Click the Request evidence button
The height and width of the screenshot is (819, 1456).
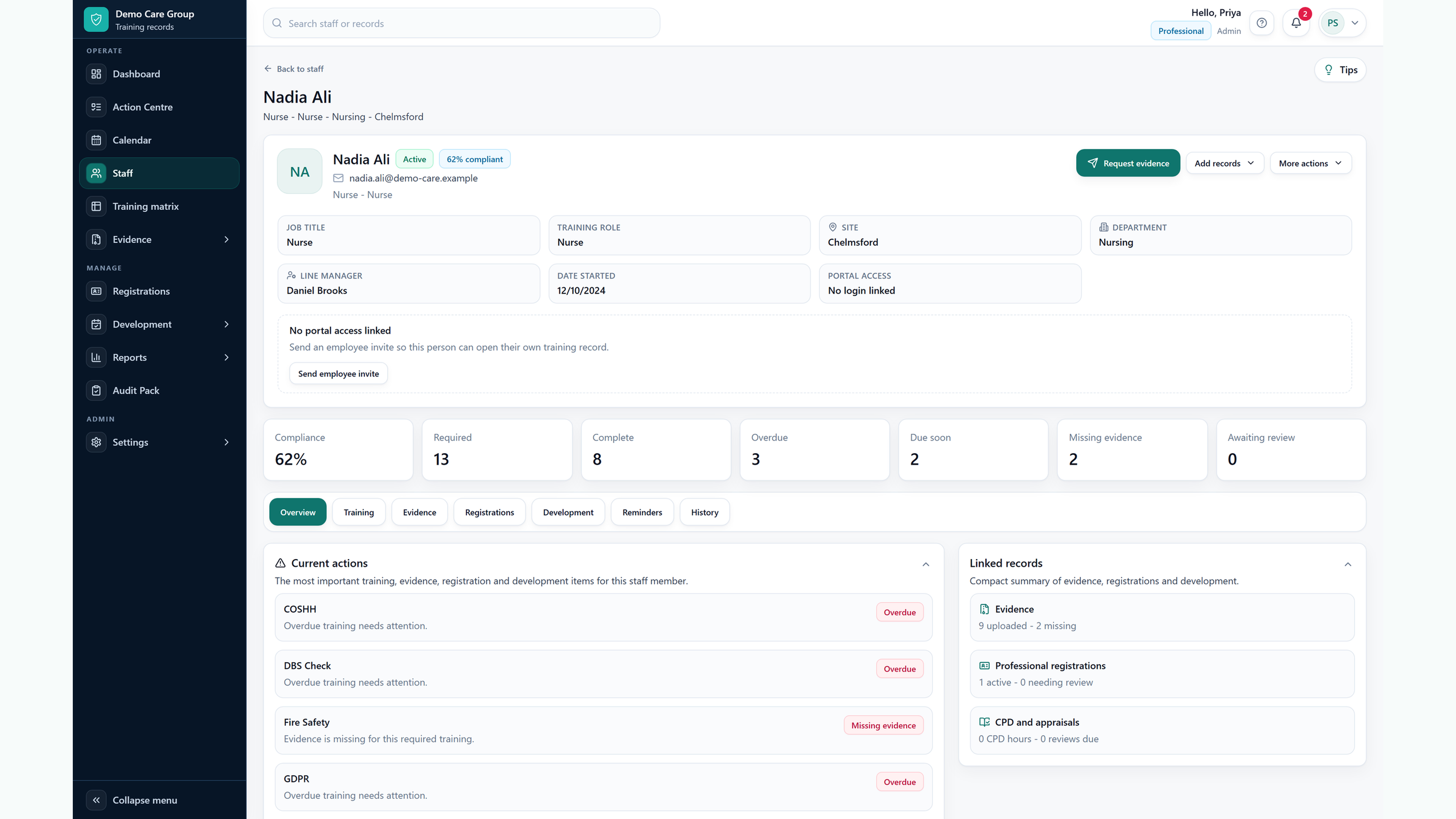(x=1128, y=163)
